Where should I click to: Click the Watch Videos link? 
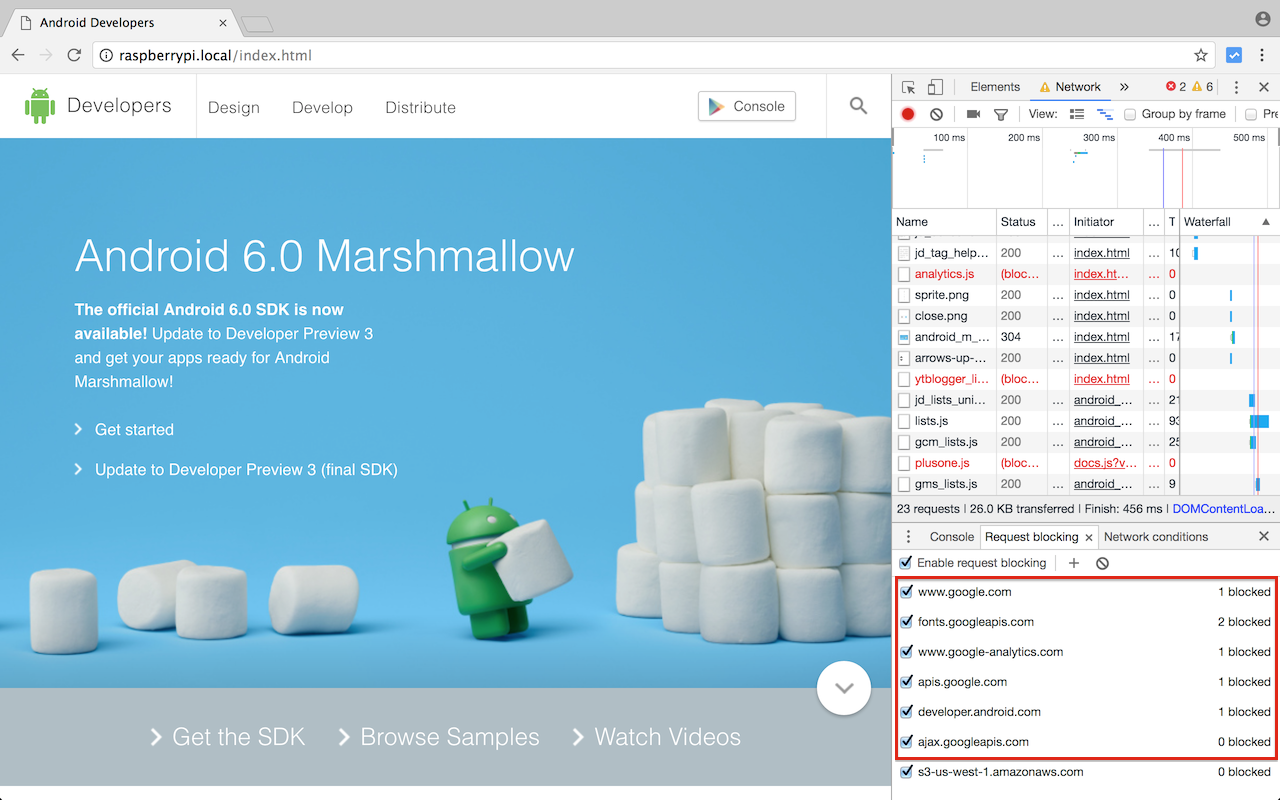[x=668, y=737]
